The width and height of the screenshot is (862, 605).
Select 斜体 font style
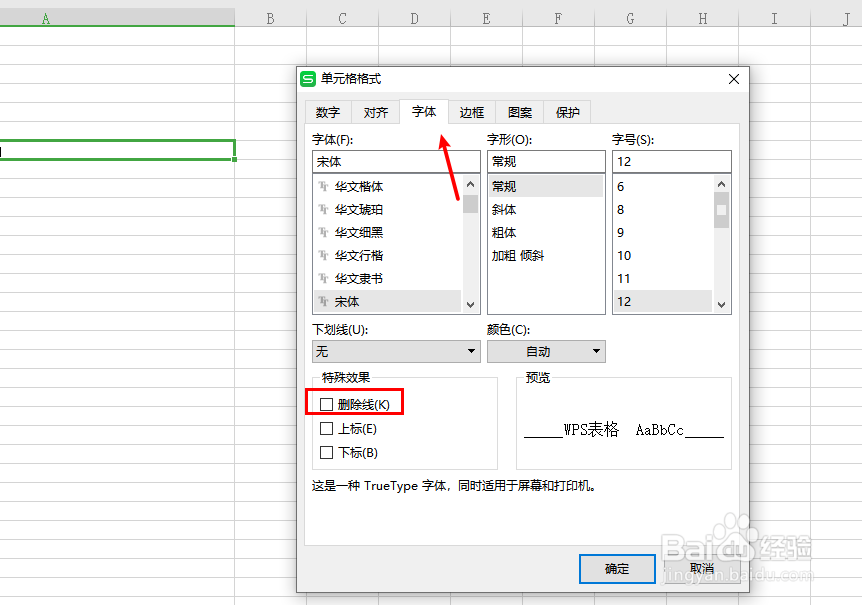[x=546, y=210]
